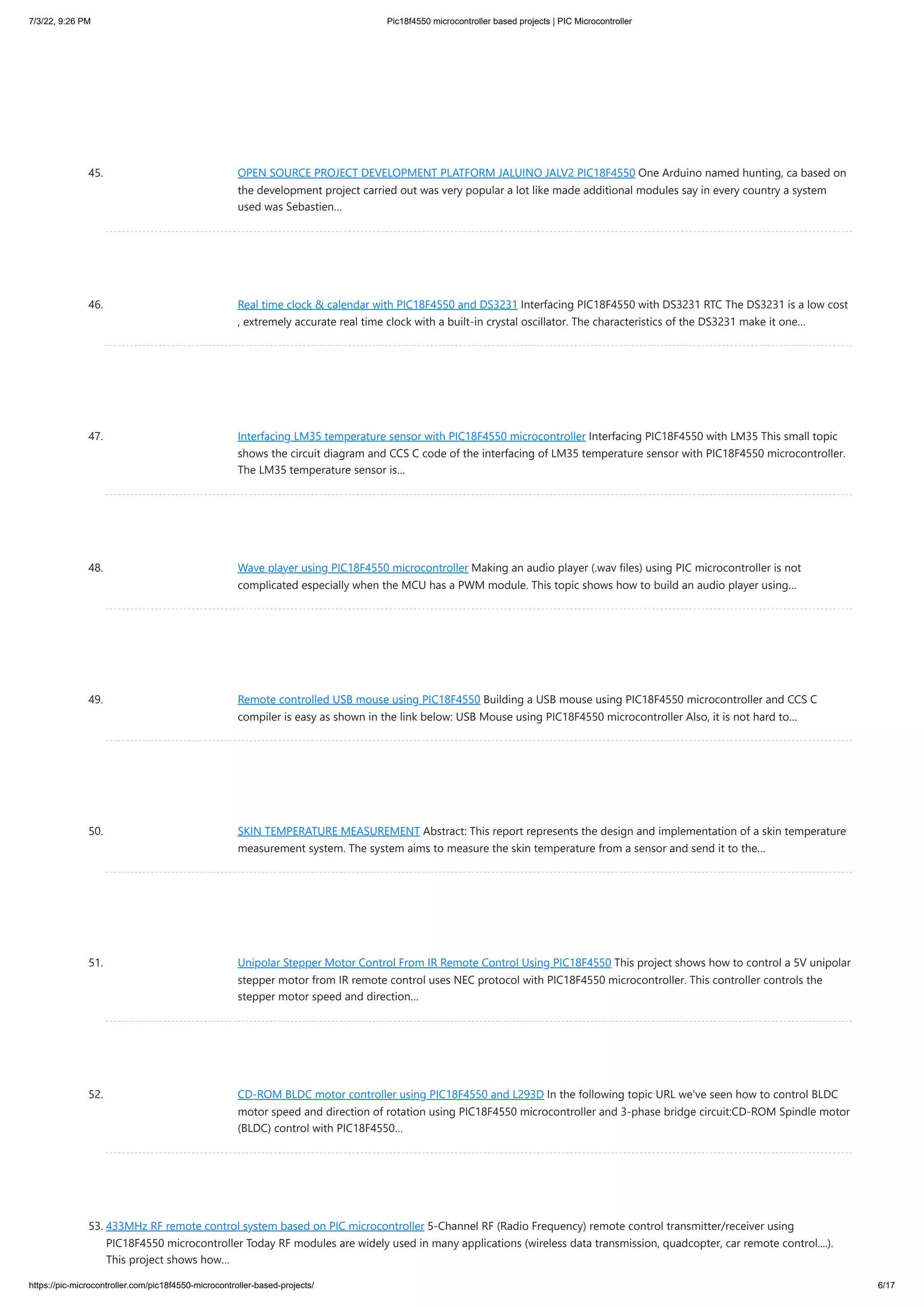Open SKIN TEMPERATURE MEASUREMENT link
Image resolution: width=924 pixels, height=1307 pixels.
328,831
